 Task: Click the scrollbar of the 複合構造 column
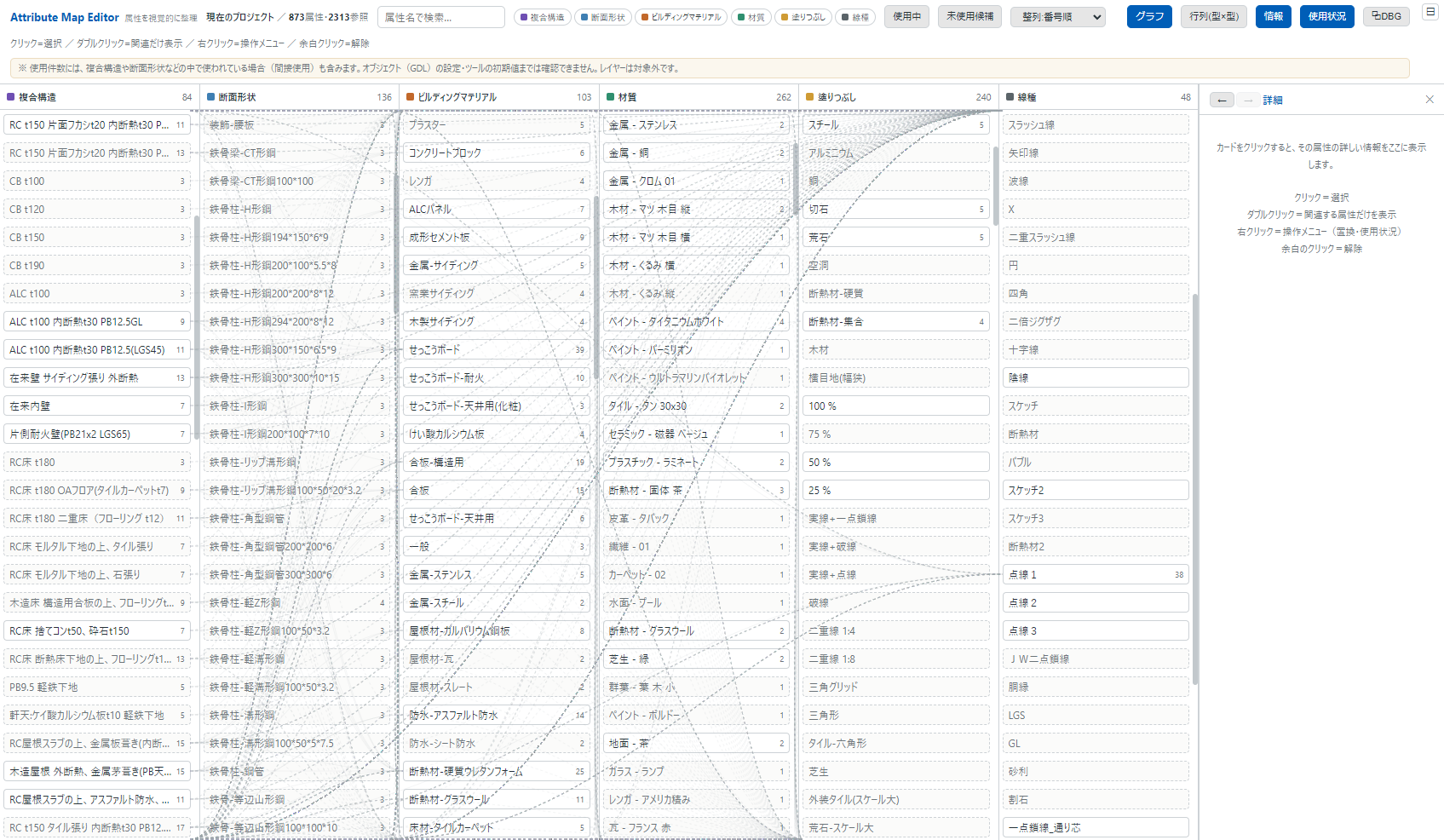tap(197, 327)
